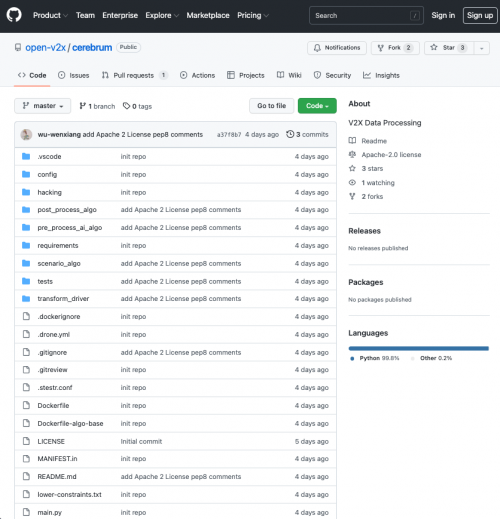
Task: Open the Product menu in header
Action: click(50, 15)
